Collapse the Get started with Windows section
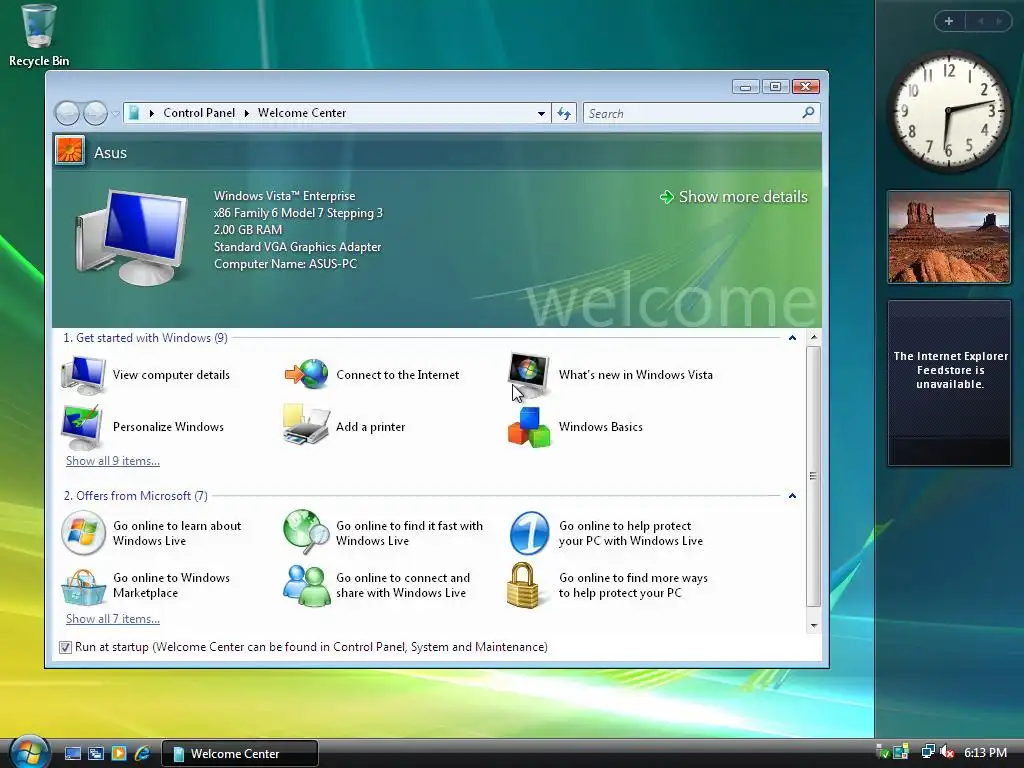The width and height of the screenshot is (1024, 768). coord(792,338)
